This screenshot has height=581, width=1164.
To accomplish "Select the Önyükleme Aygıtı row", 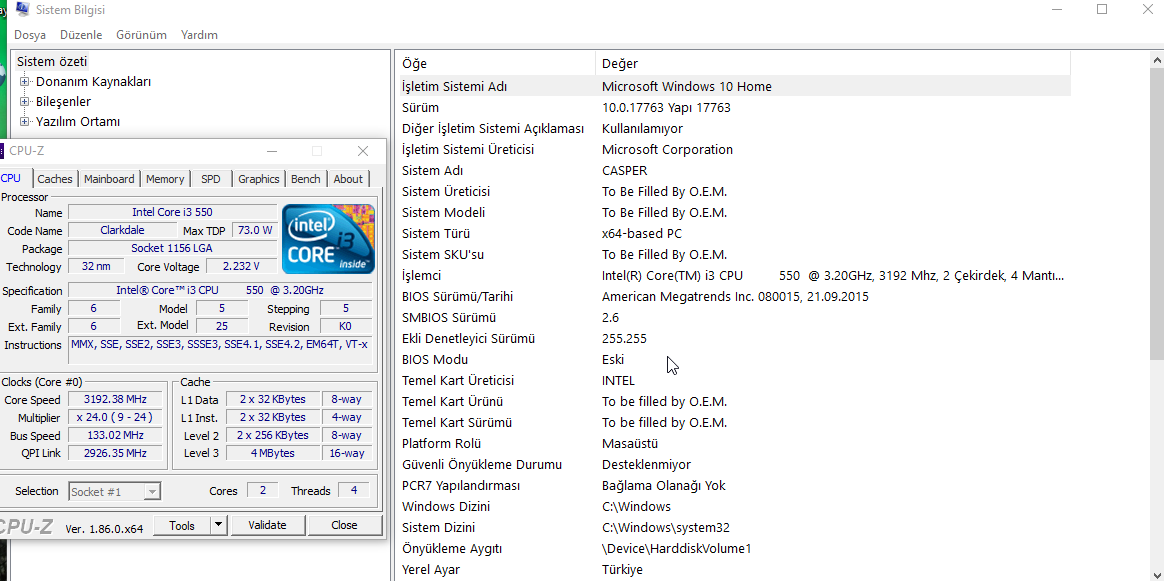I will click(735, 549).
